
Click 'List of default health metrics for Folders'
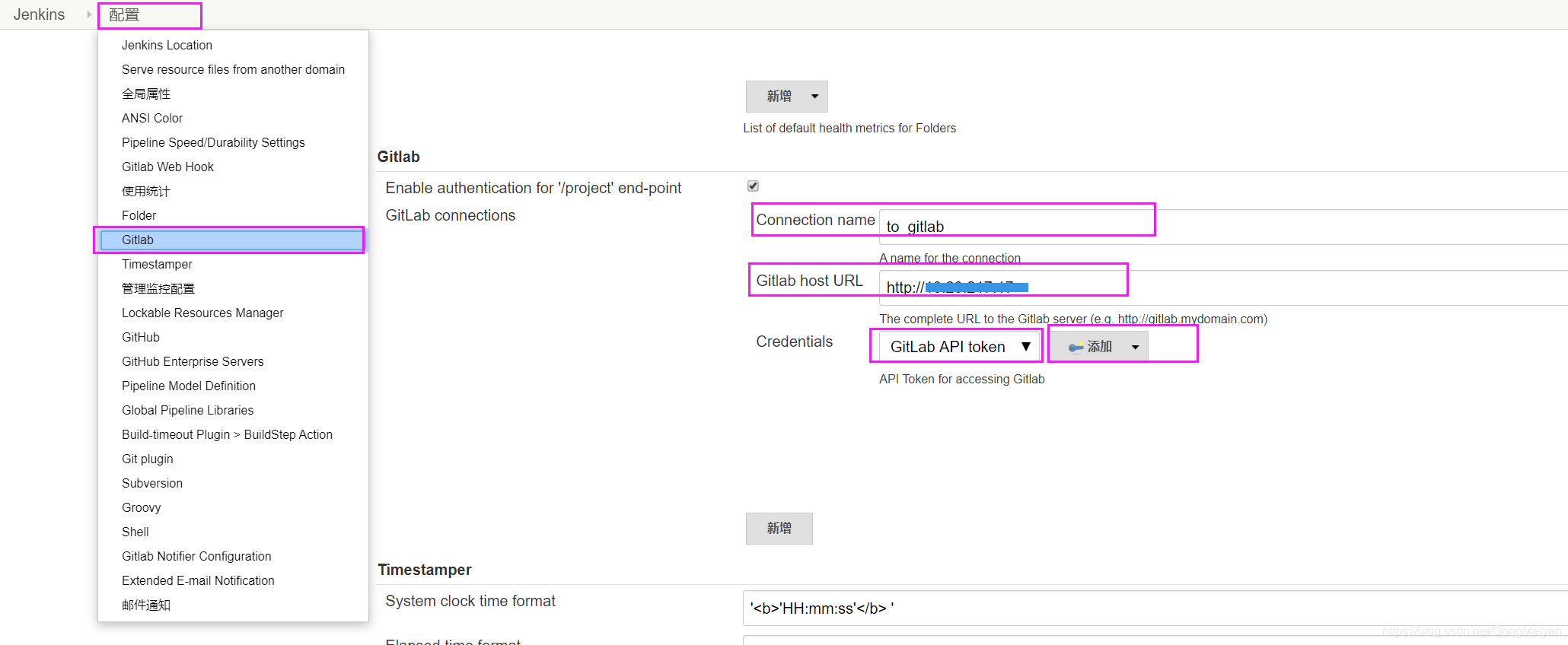coord(849,128)
